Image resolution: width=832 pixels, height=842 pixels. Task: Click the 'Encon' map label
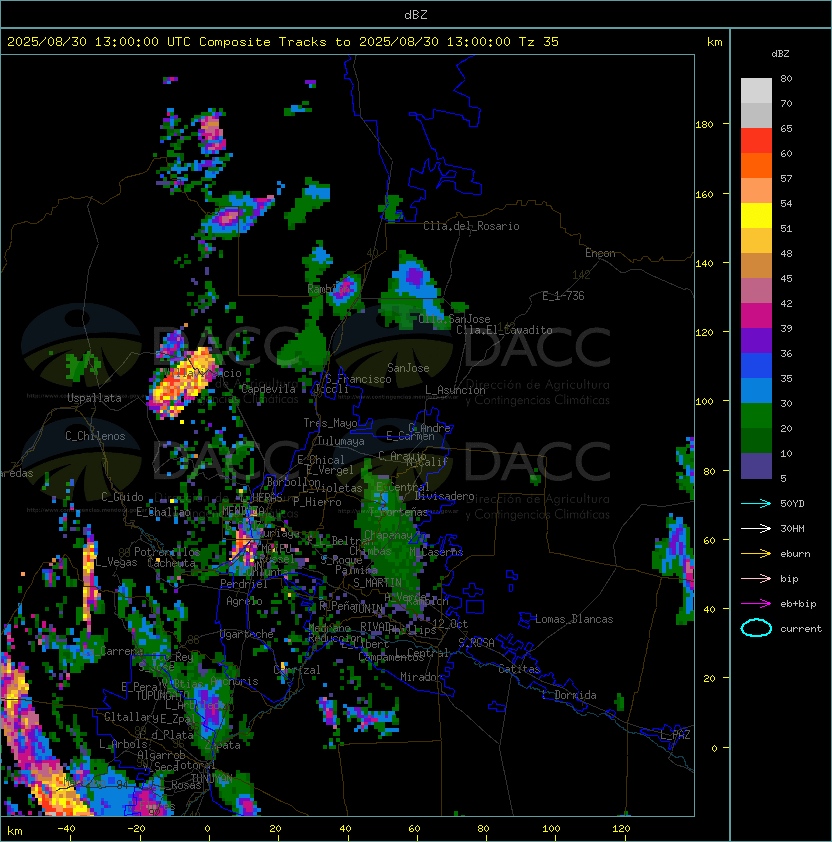(x=600, y=253)
